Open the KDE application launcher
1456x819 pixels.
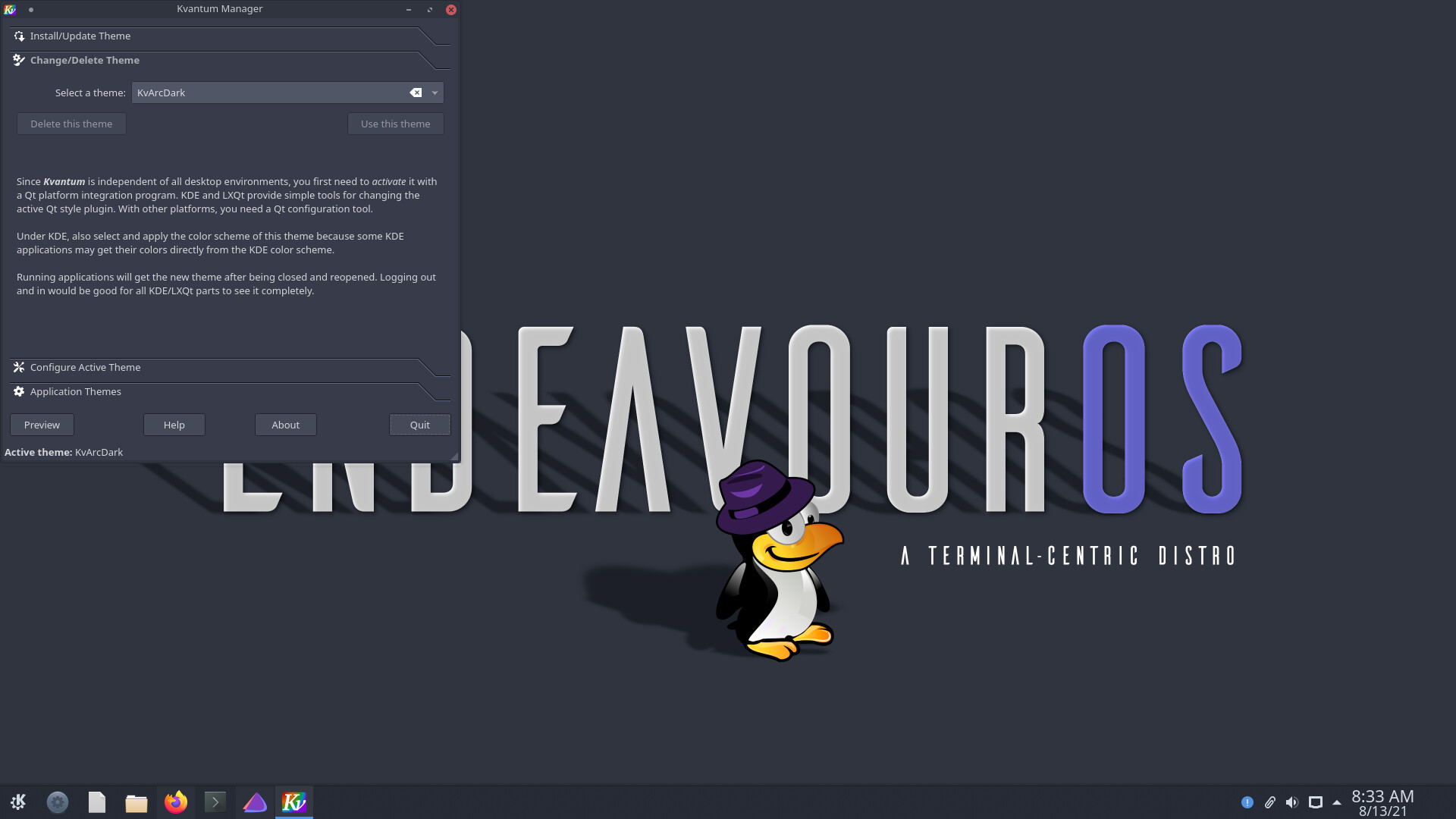click(x=18, y=802)
